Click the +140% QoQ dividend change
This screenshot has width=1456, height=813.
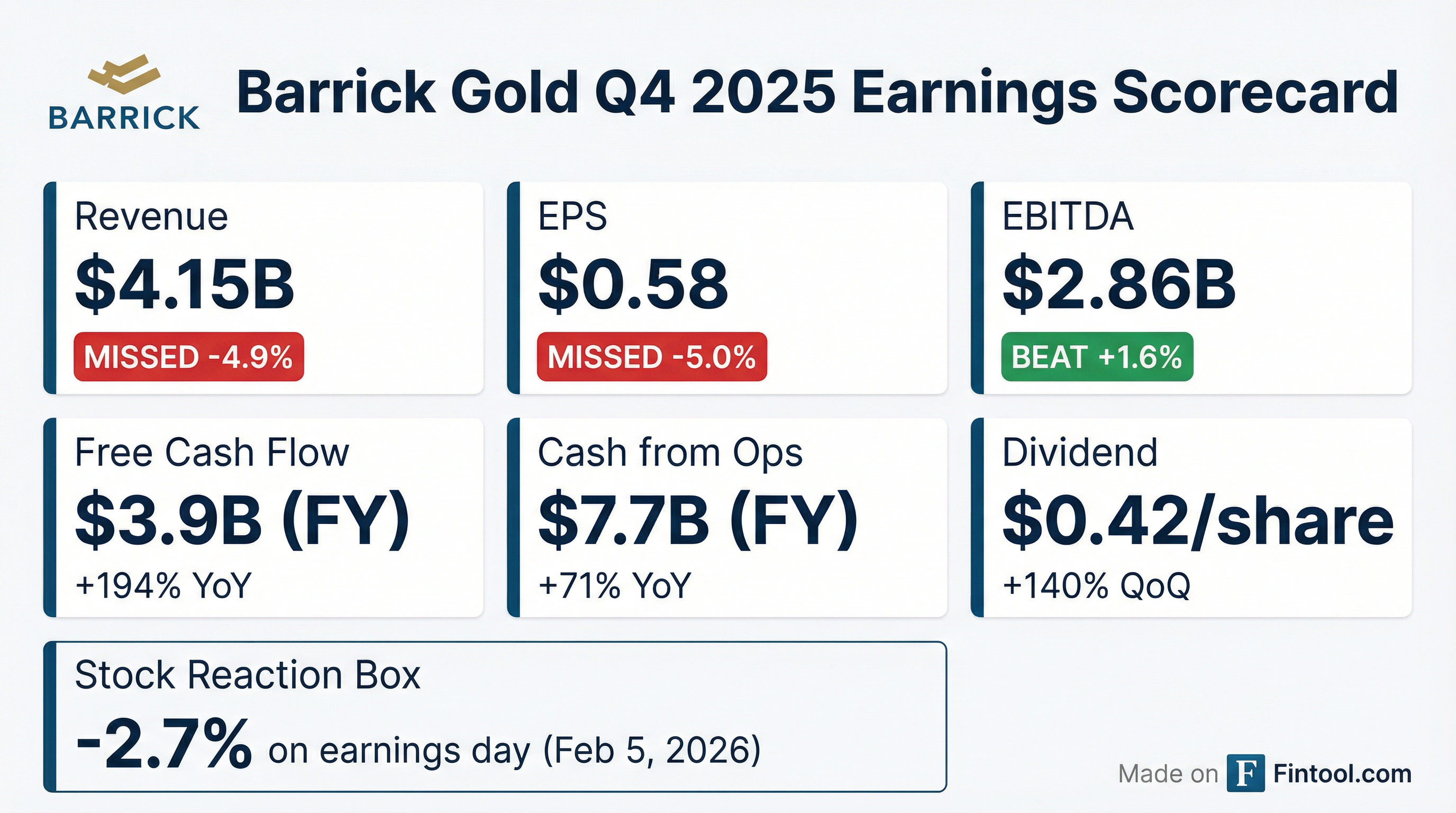pos(1097,584)
